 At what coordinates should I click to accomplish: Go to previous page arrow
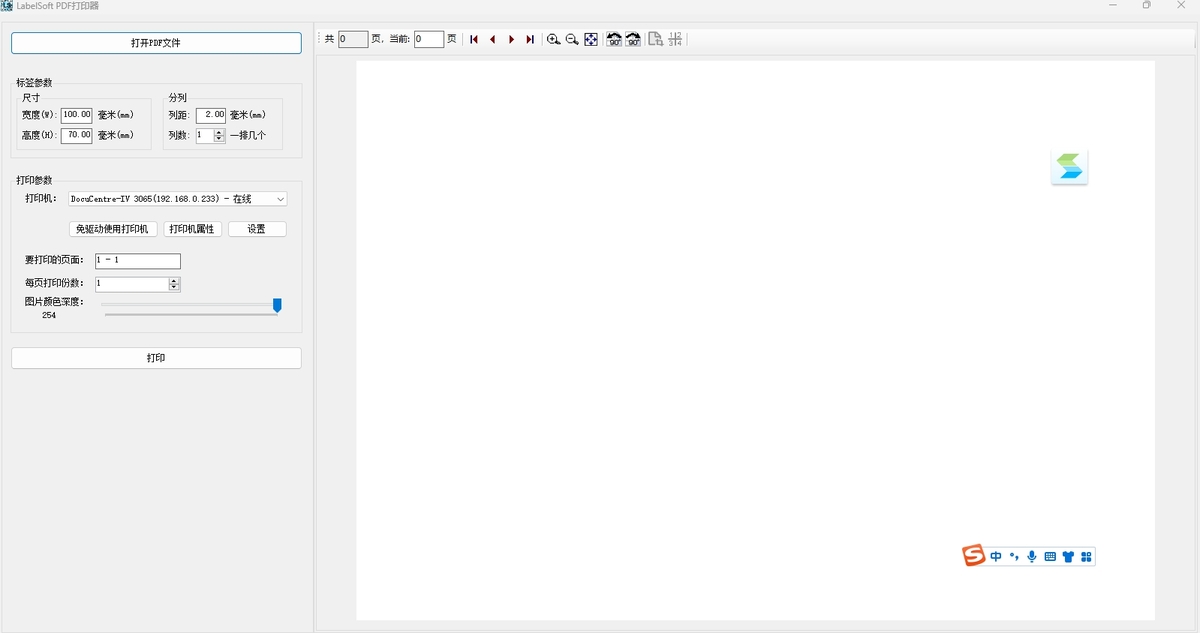point(492,39)
